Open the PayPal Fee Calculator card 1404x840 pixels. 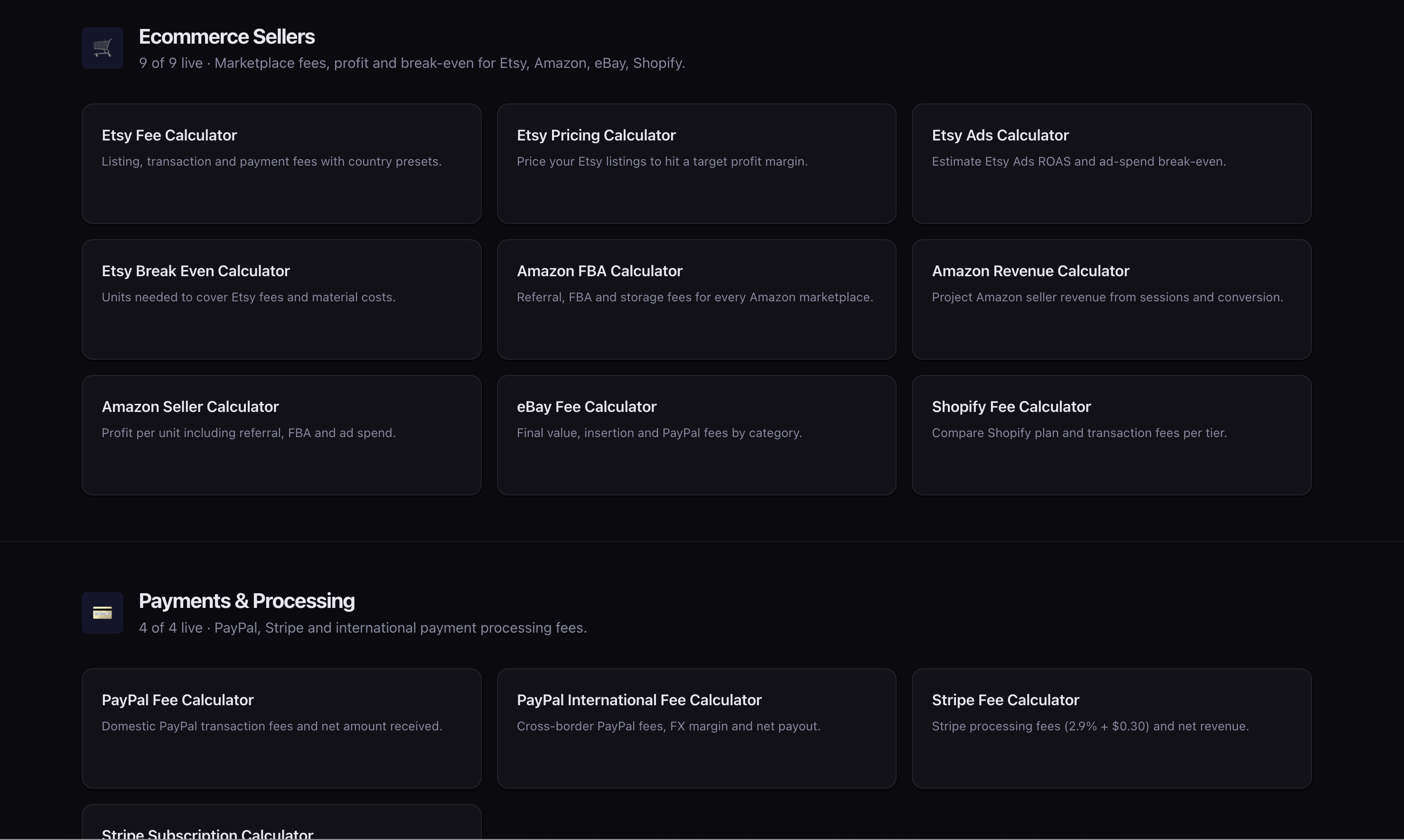281,728
